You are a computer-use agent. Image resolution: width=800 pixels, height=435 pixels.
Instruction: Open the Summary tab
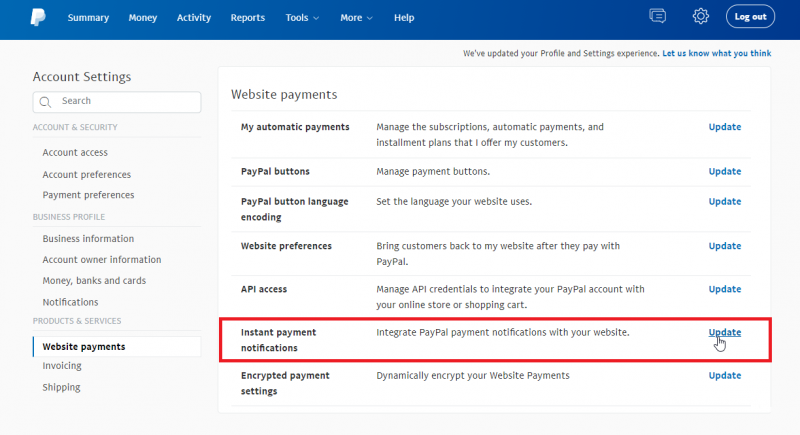[88, 17]
